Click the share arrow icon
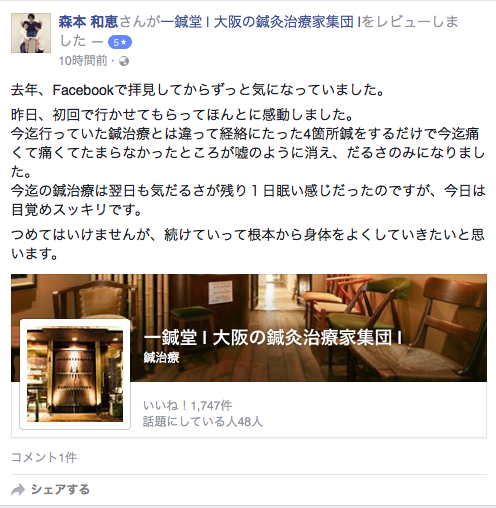The image size is (496, 508). click(18, 490)
